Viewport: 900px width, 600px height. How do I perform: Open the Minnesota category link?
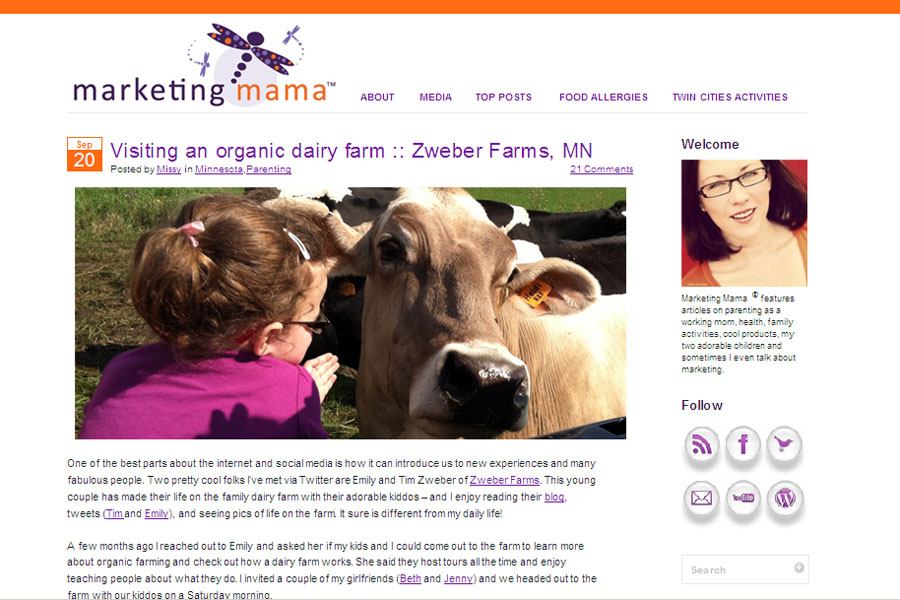pyautogui.click(x=219, y=169)
